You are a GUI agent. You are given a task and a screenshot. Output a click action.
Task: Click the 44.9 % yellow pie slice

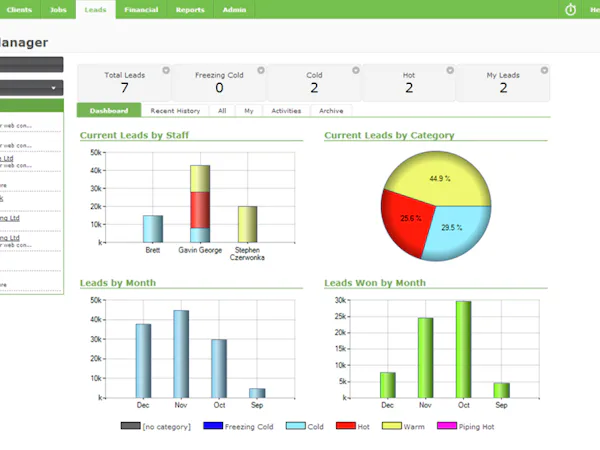(x=440, y=178)
